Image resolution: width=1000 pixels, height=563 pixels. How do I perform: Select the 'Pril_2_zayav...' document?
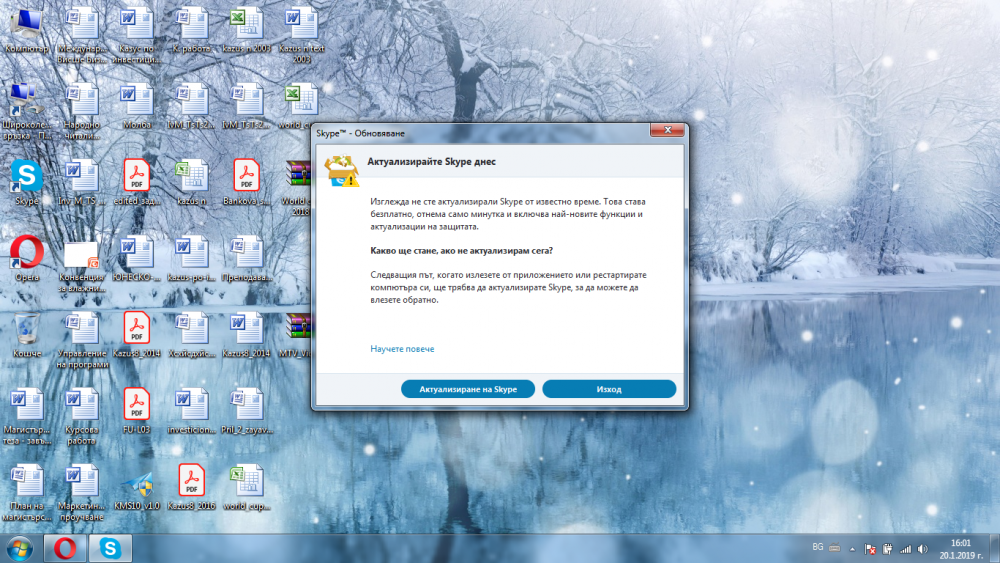point(246,411)
